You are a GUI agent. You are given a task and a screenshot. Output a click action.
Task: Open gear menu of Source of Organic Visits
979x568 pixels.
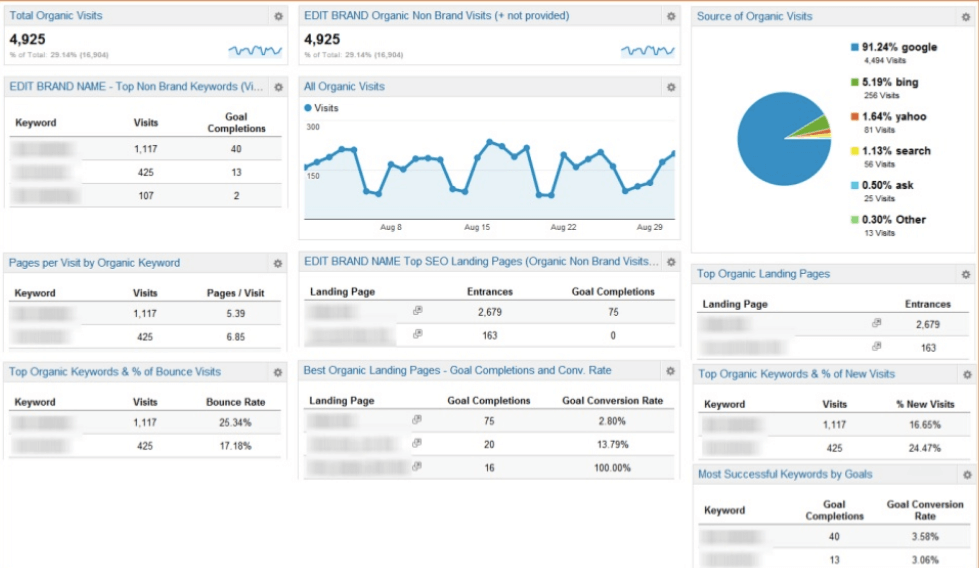pyautogui.click(x=966, y=17)
